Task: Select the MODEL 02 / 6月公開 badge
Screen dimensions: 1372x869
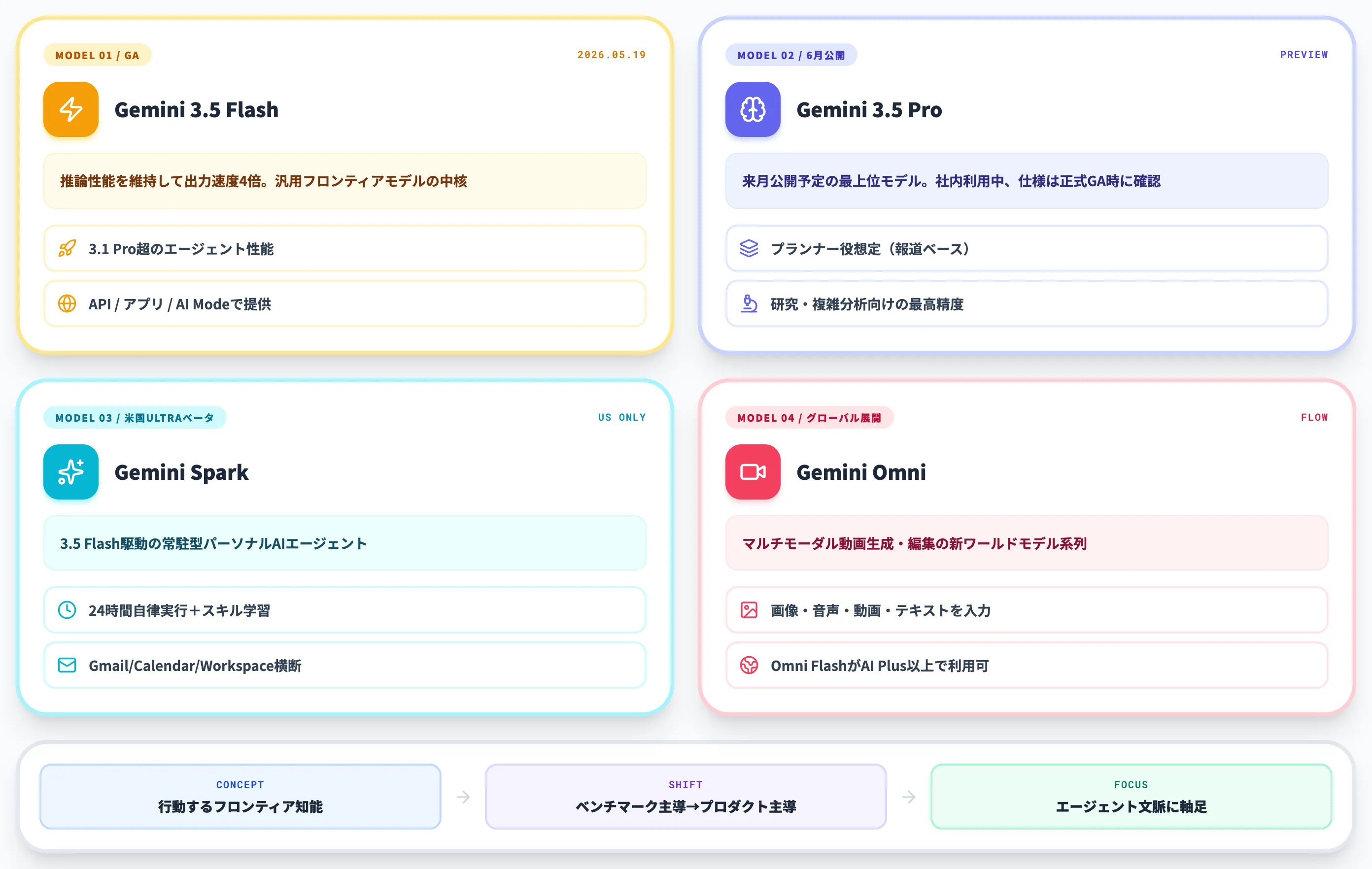Action: [x=791, y=55]
